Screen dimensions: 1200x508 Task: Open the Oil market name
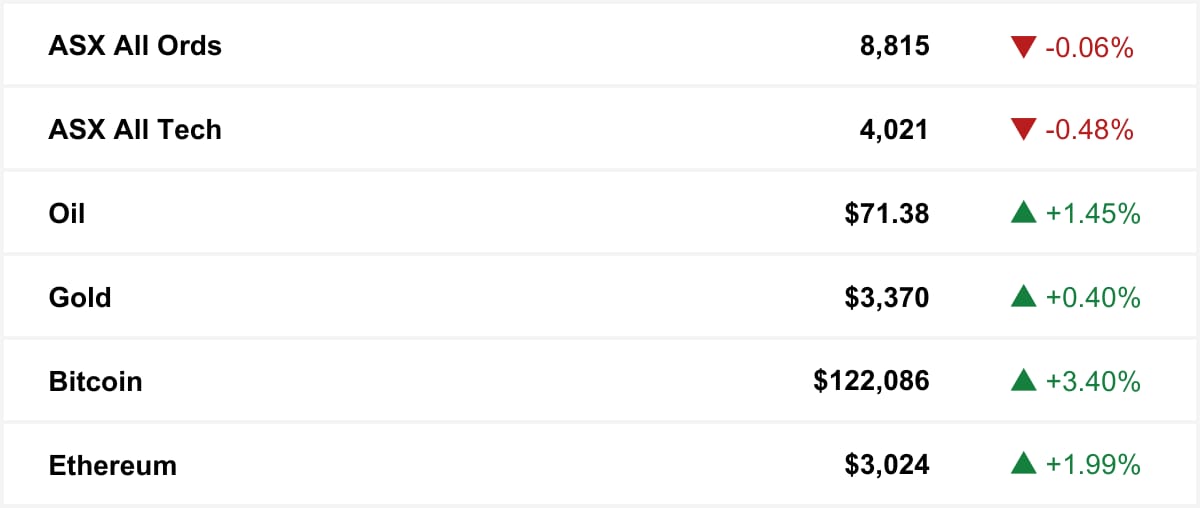tap(67, 214)
